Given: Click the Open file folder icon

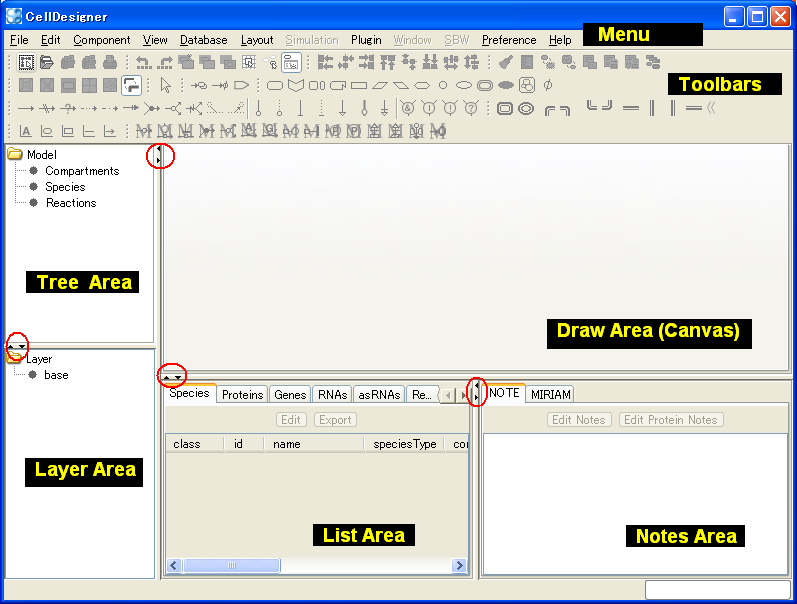Looking at the screenshot, I should pos(47,63).
